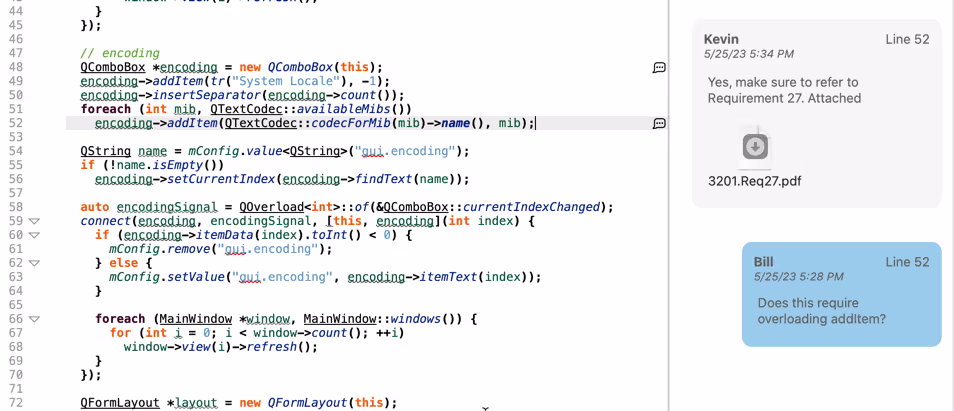The width and height of the screenshot is (954, 411).
Task: Click line number 52 in the gutter
Action: [x=16, y=123]
